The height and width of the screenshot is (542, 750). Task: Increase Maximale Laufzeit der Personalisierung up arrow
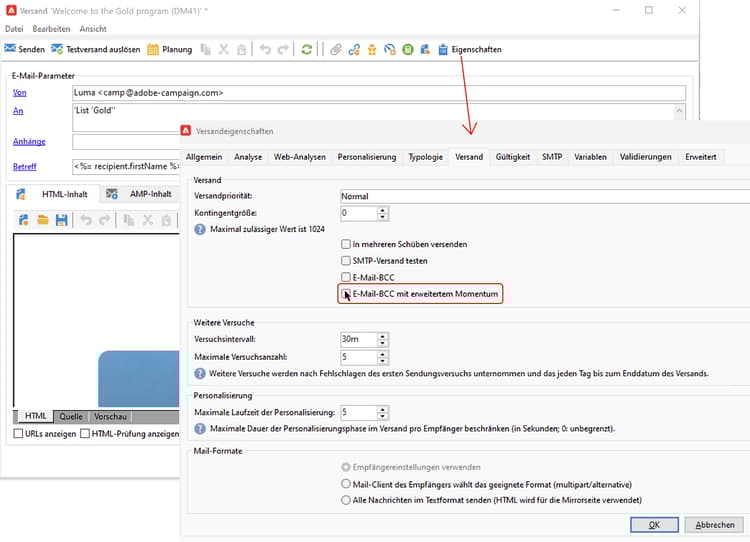click(382, 409)
